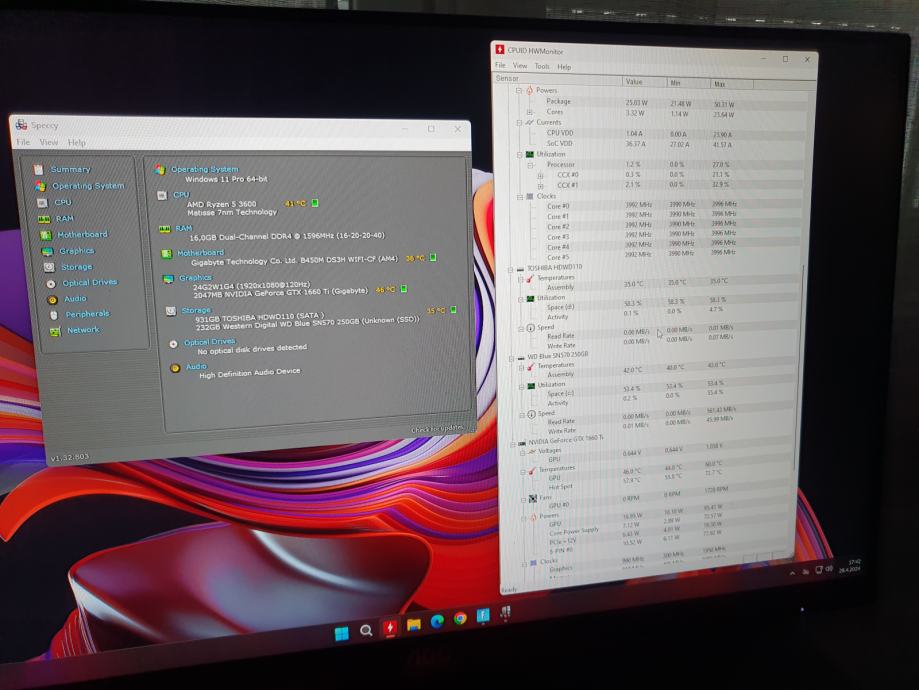Click the hard drive icon beside Storage heading

[171, 311]
